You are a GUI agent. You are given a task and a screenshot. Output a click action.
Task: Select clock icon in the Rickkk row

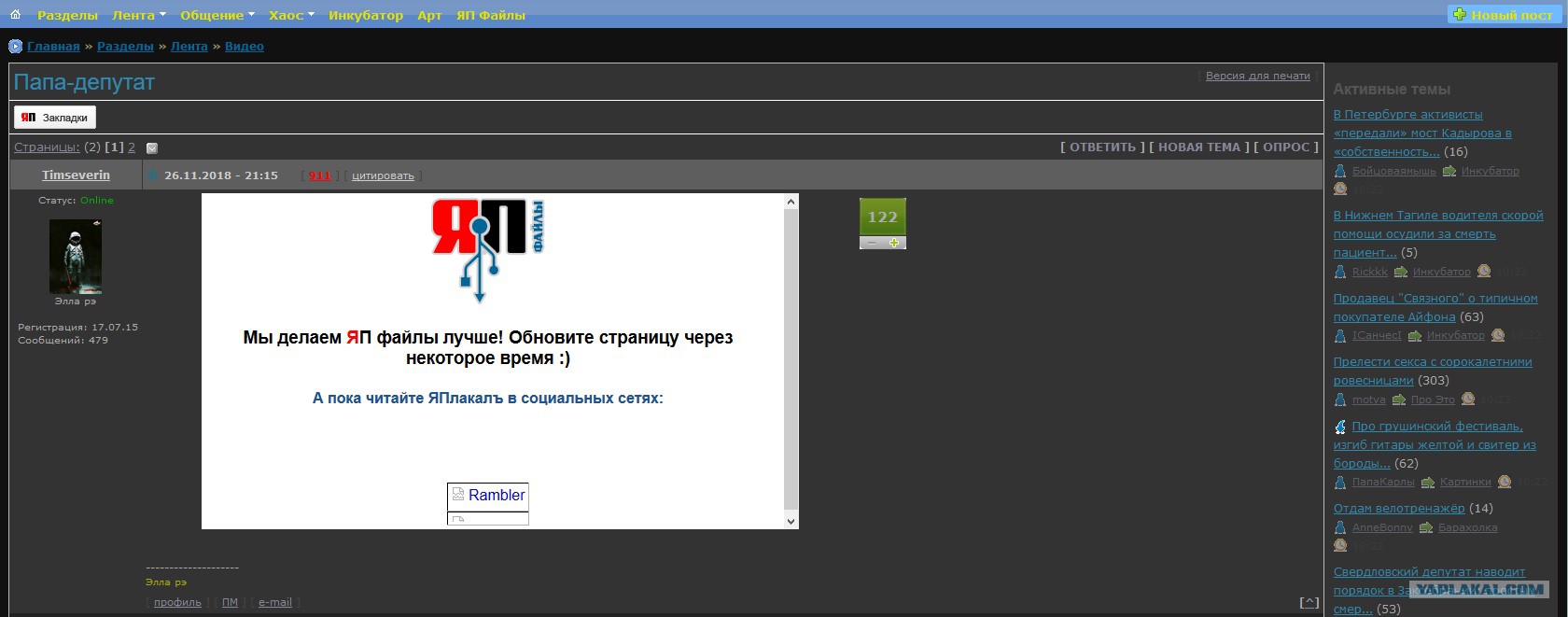[1484, 271]
